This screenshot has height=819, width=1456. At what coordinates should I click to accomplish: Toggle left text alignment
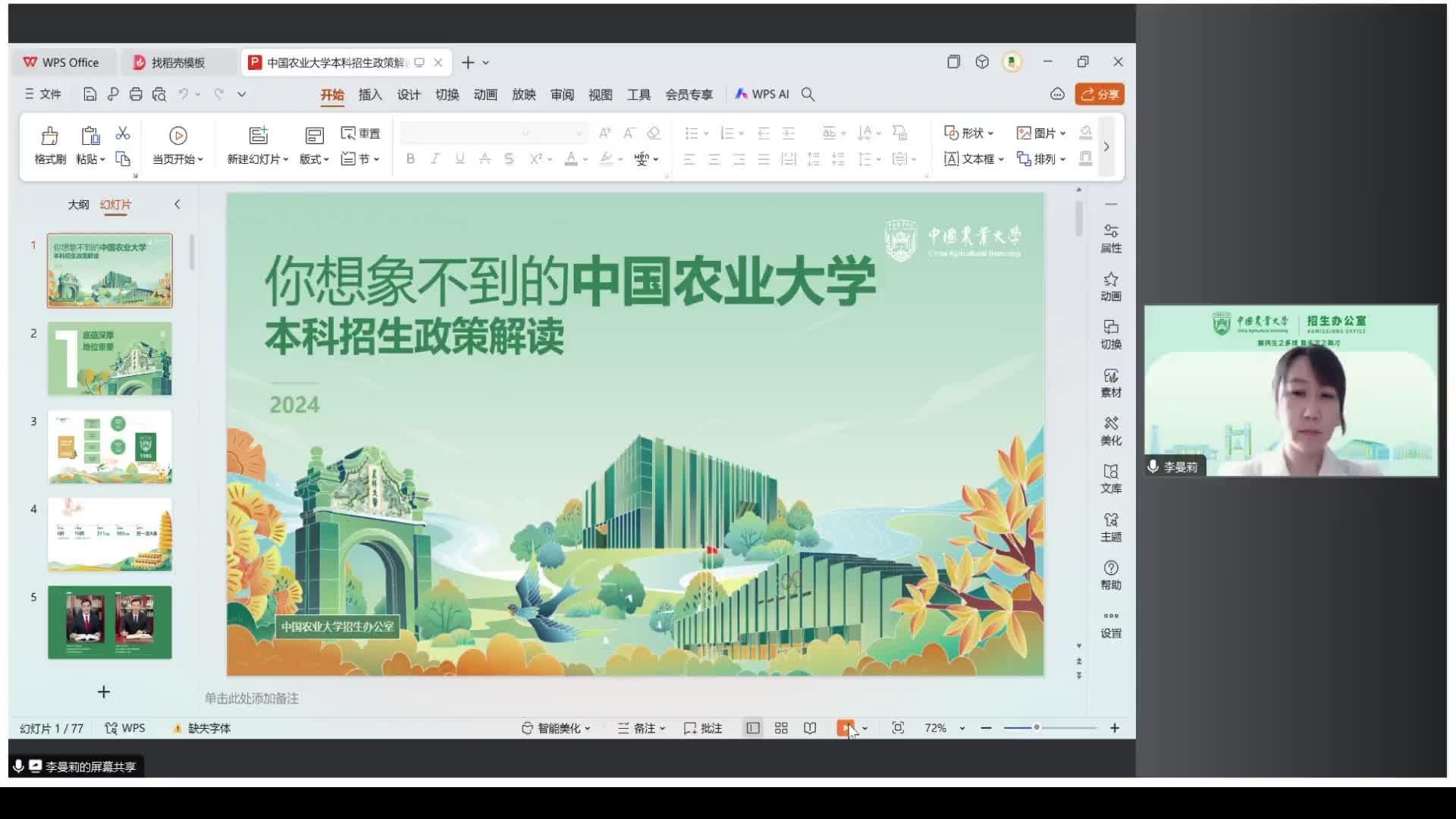point(689,159)
